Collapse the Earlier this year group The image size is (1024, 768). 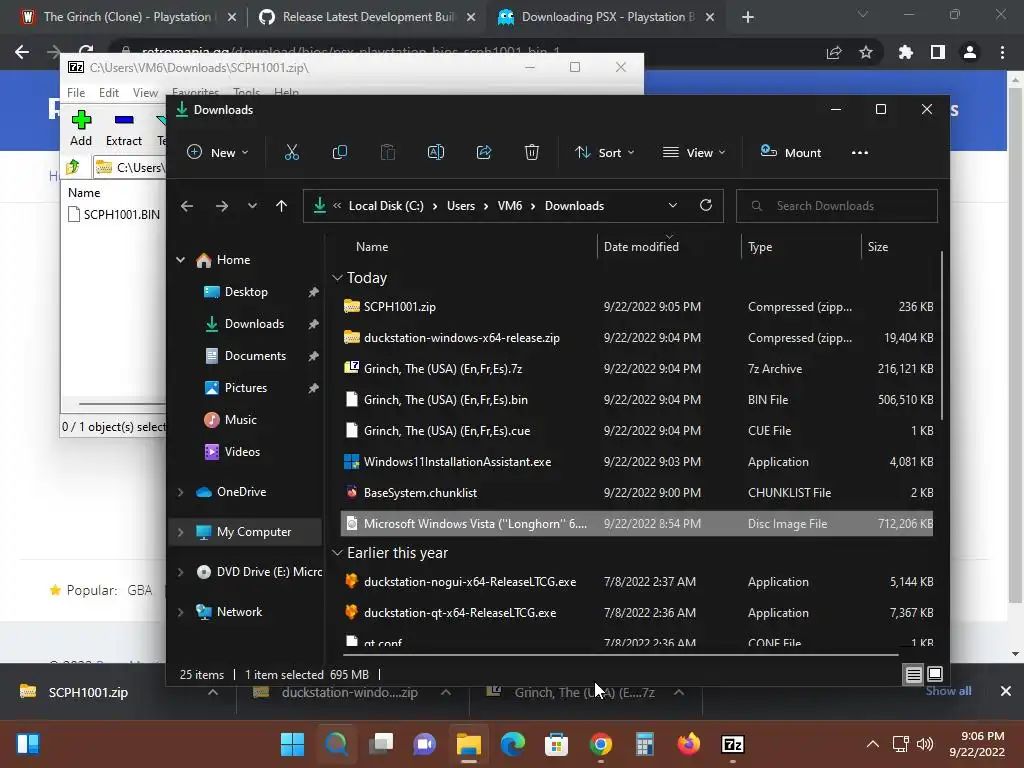(x=337, y=553)
